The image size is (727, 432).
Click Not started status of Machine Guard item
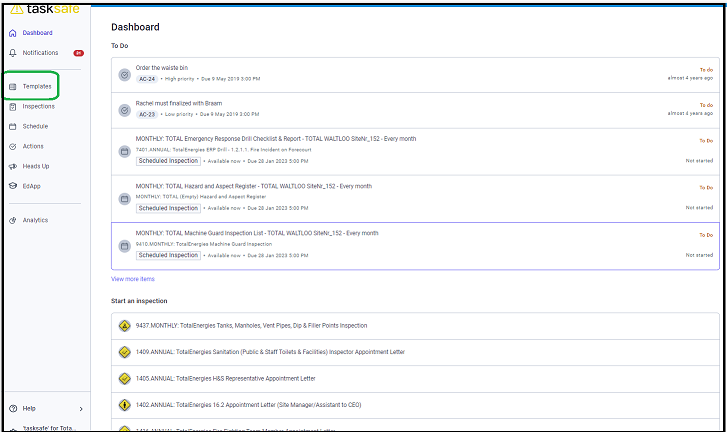[x=699, y=255]
